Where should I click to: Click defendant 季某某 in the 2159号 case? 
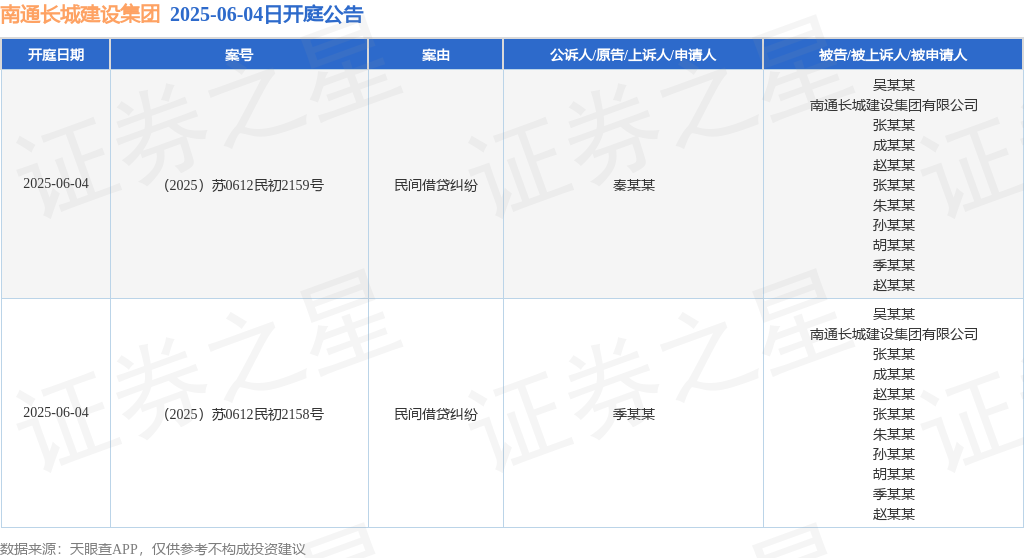click(893, 265)
